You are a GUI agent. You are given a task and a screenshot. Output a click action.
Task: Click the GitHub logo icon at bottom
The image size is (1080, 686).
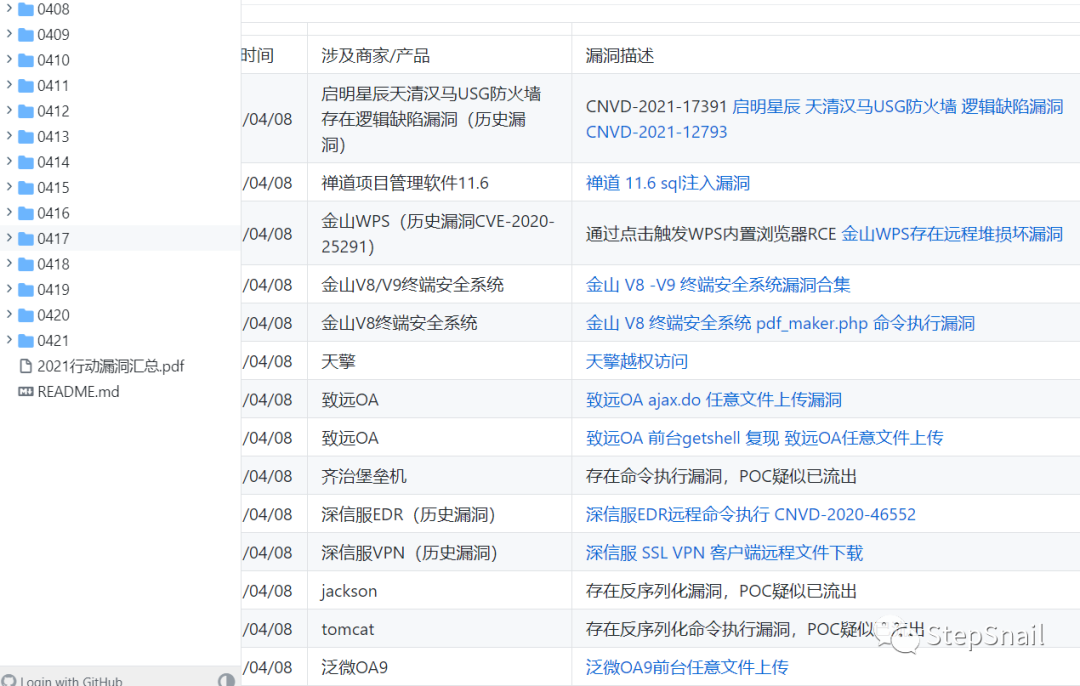pos(9,680)
